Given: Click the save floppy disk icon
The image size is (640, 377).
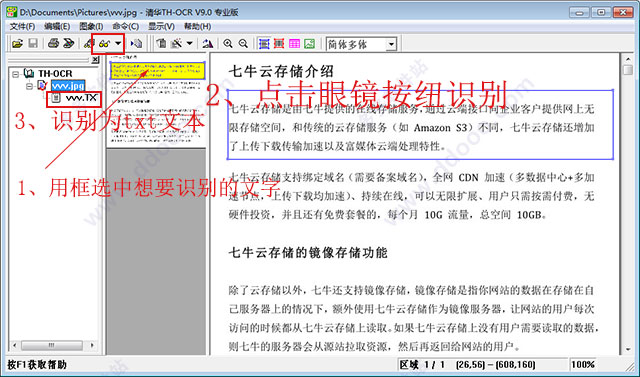Looking at the screenshot, I should [33, 43].
